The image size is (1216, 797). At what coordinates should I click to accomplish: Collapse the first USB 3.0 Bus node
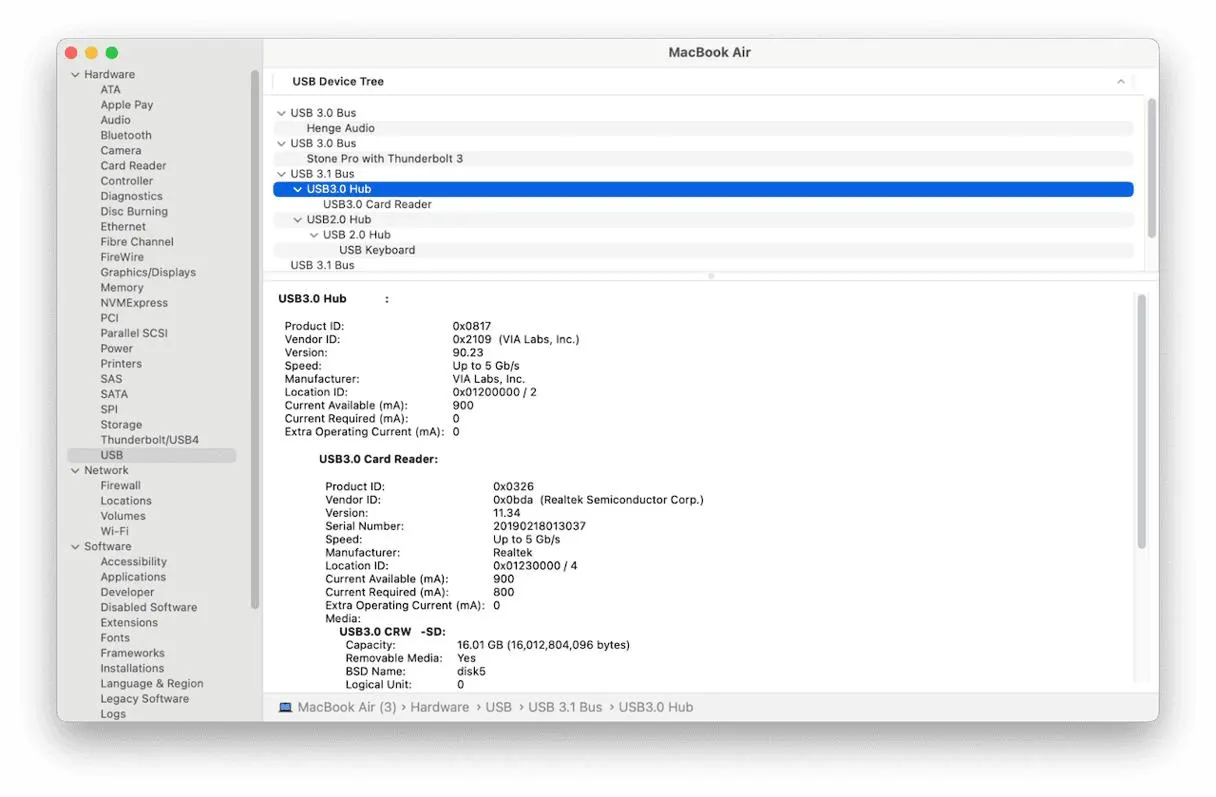tap(282, 113)
